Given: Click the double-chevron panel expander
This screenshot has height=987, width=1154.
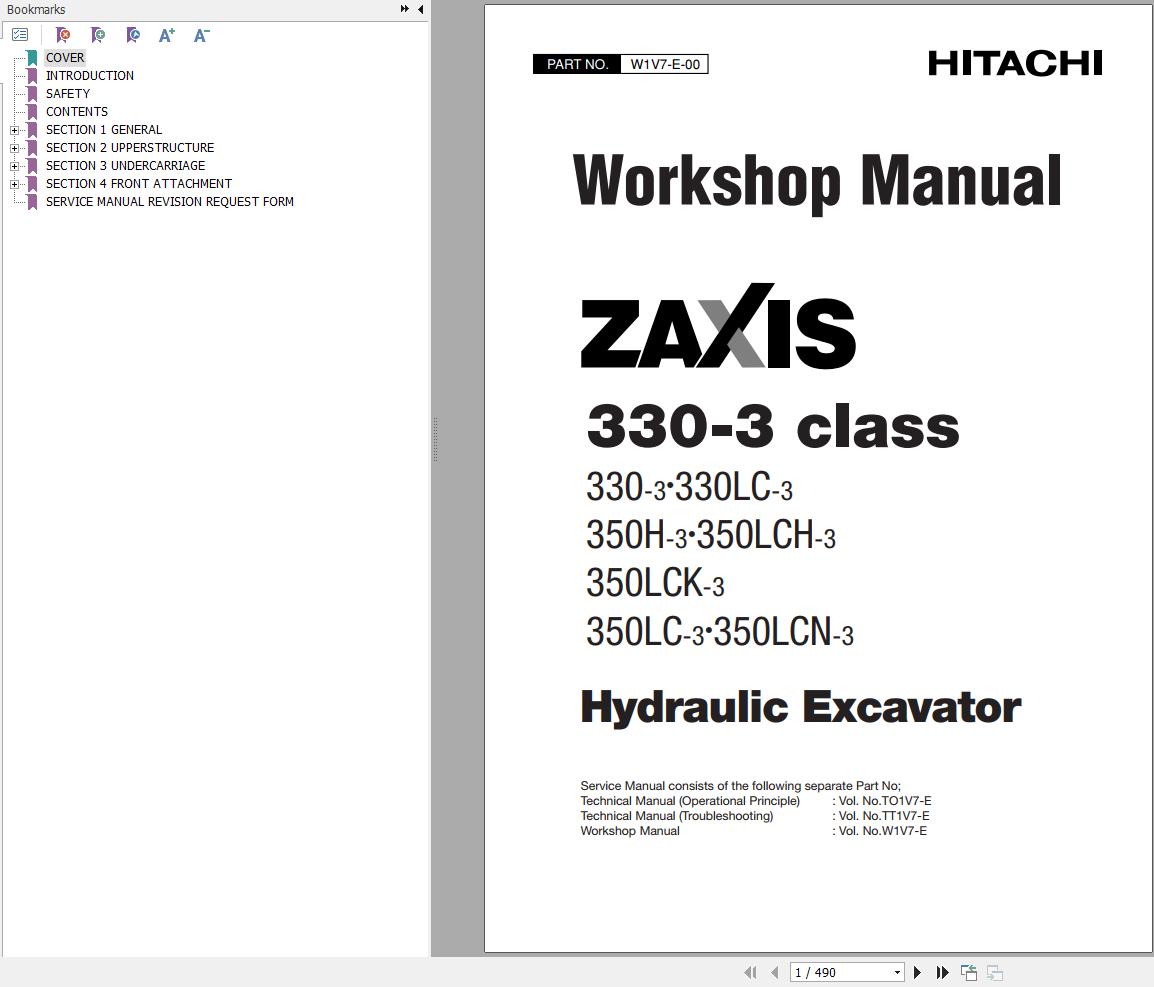Looking at the screenshot, I should (403, 8).
